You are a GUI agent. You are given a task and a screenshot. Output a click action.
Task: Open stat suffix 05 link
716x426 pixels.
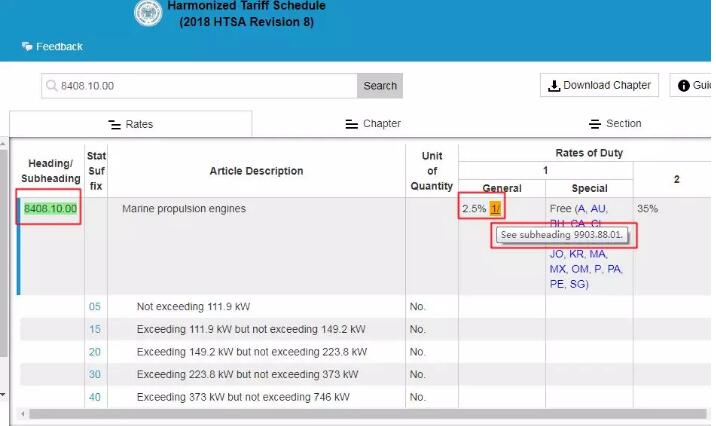click(x=94, y=305)
